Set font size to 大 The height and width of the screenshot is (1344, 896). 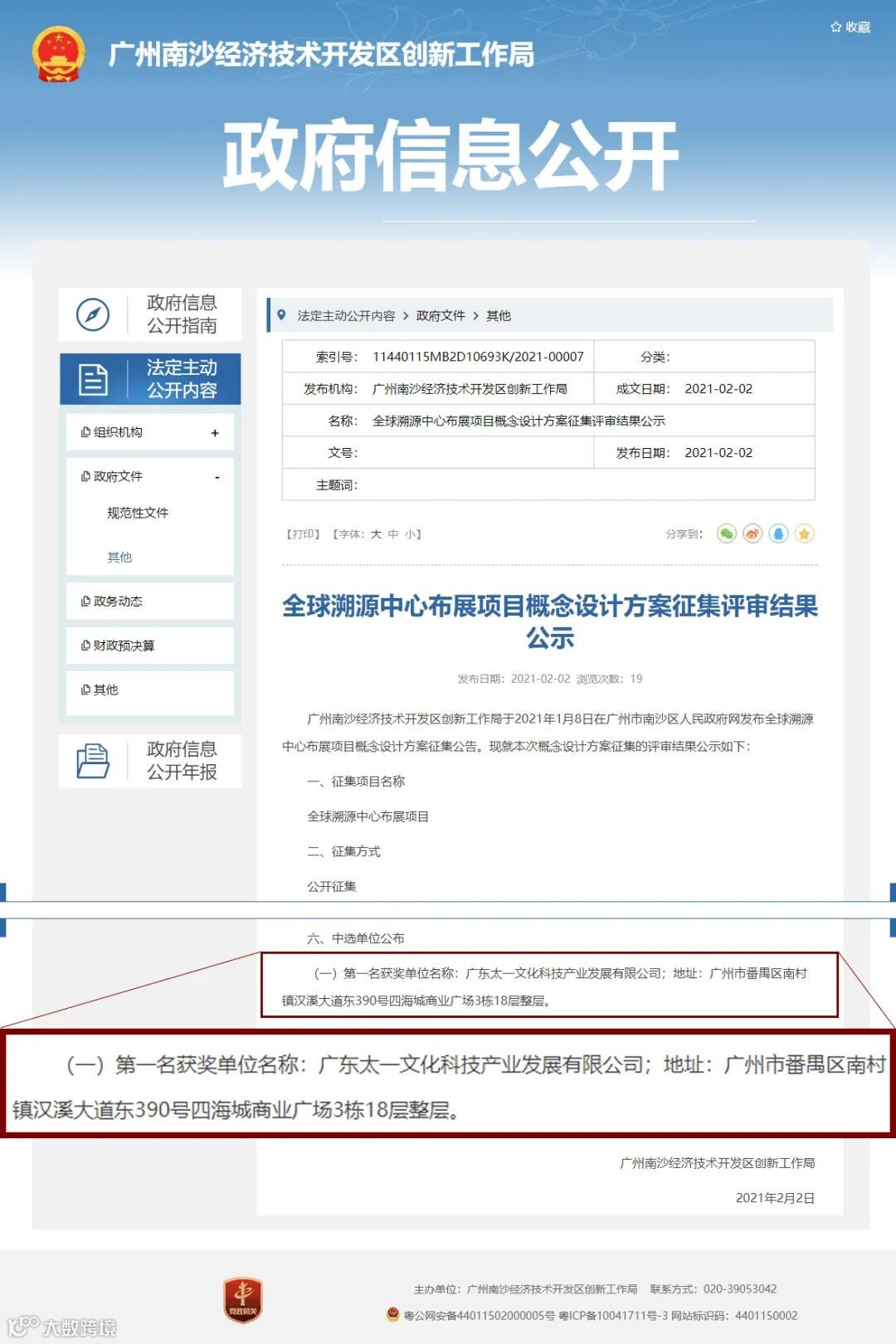tap(376, 534)
